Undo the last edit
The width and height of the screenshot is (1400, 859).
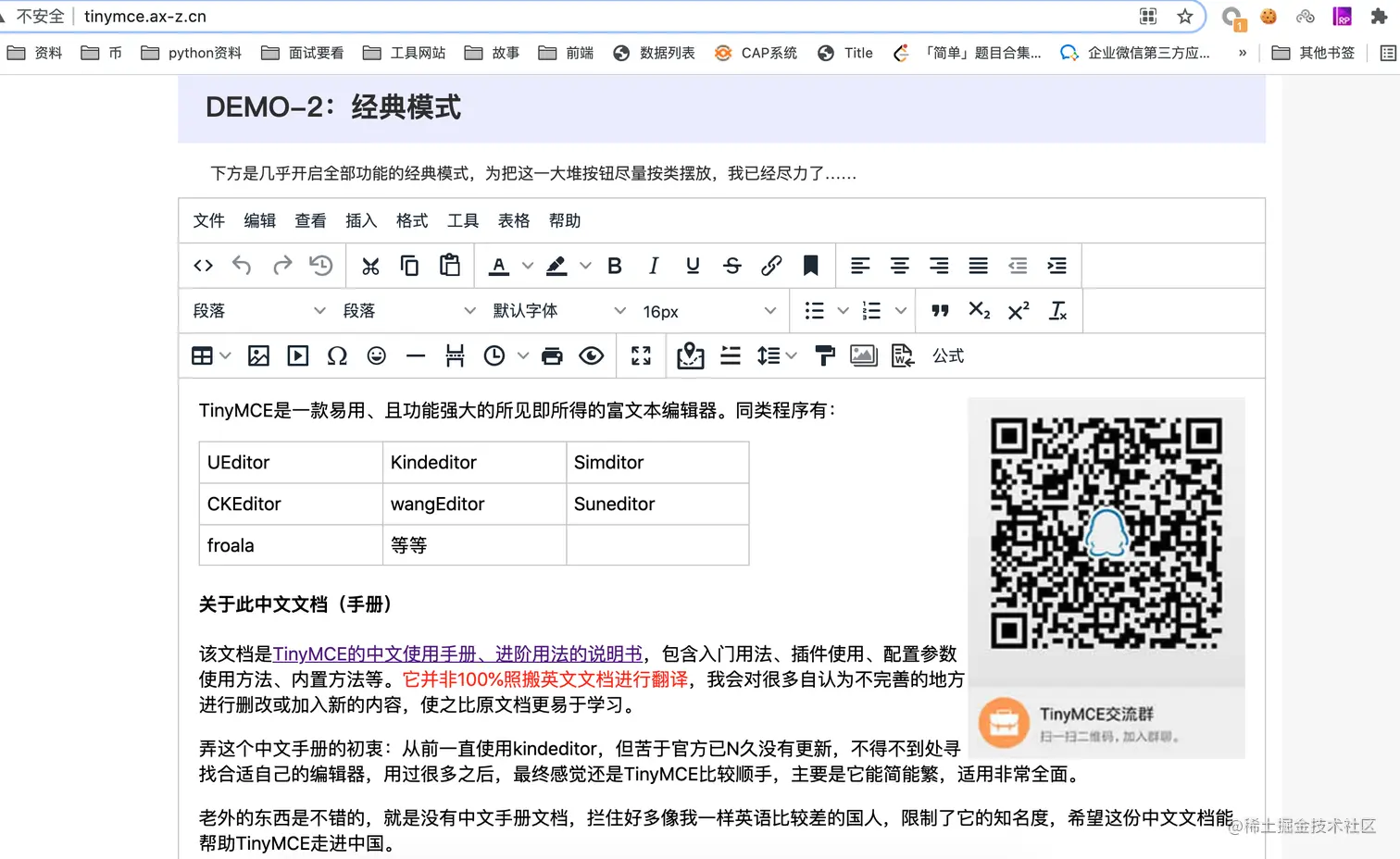[242, 267]
